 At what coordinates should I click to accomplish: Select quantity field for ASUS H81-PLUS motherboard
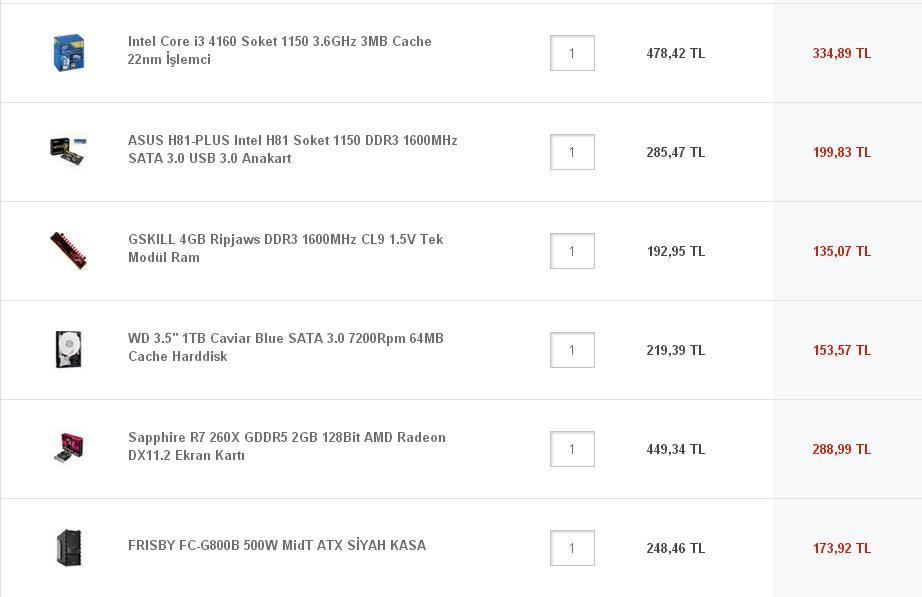click(x=572, y=152)
